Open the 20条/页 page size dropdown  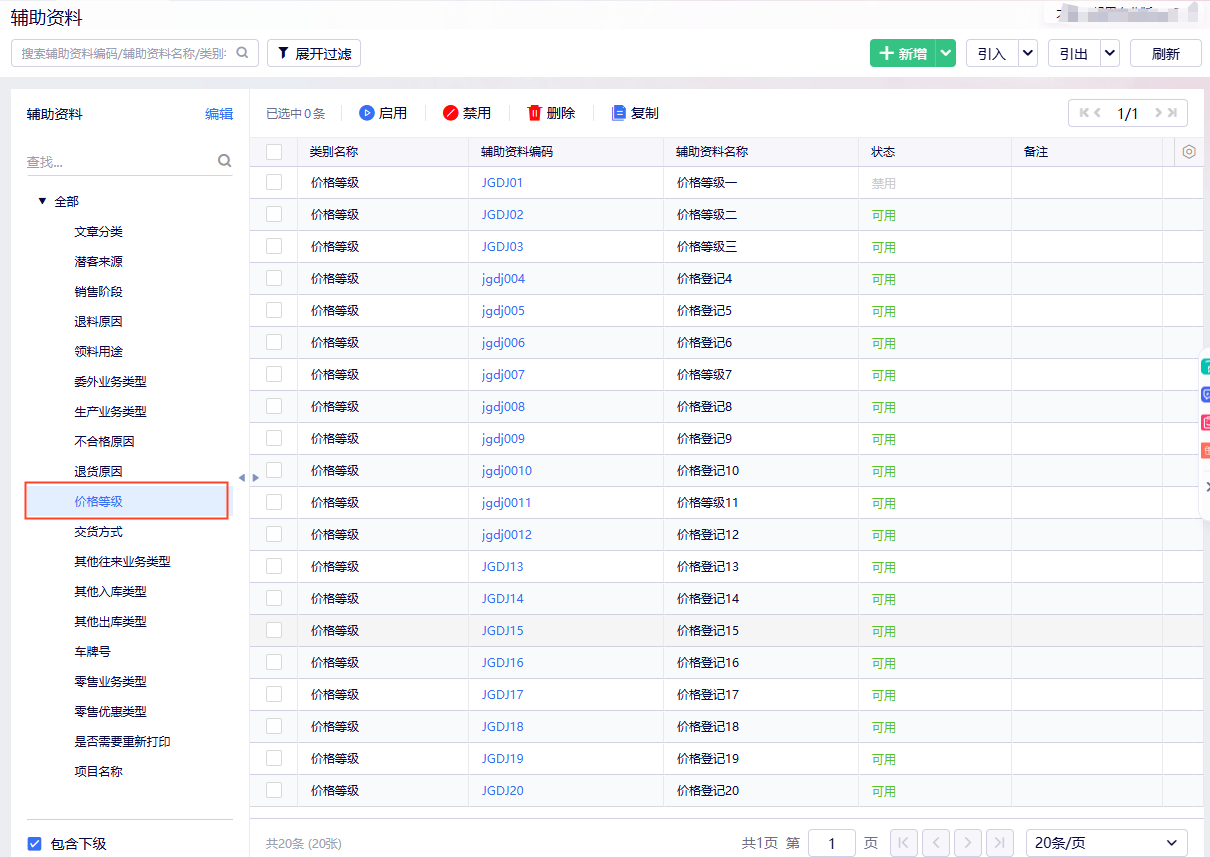click(x=1107, y=843)
